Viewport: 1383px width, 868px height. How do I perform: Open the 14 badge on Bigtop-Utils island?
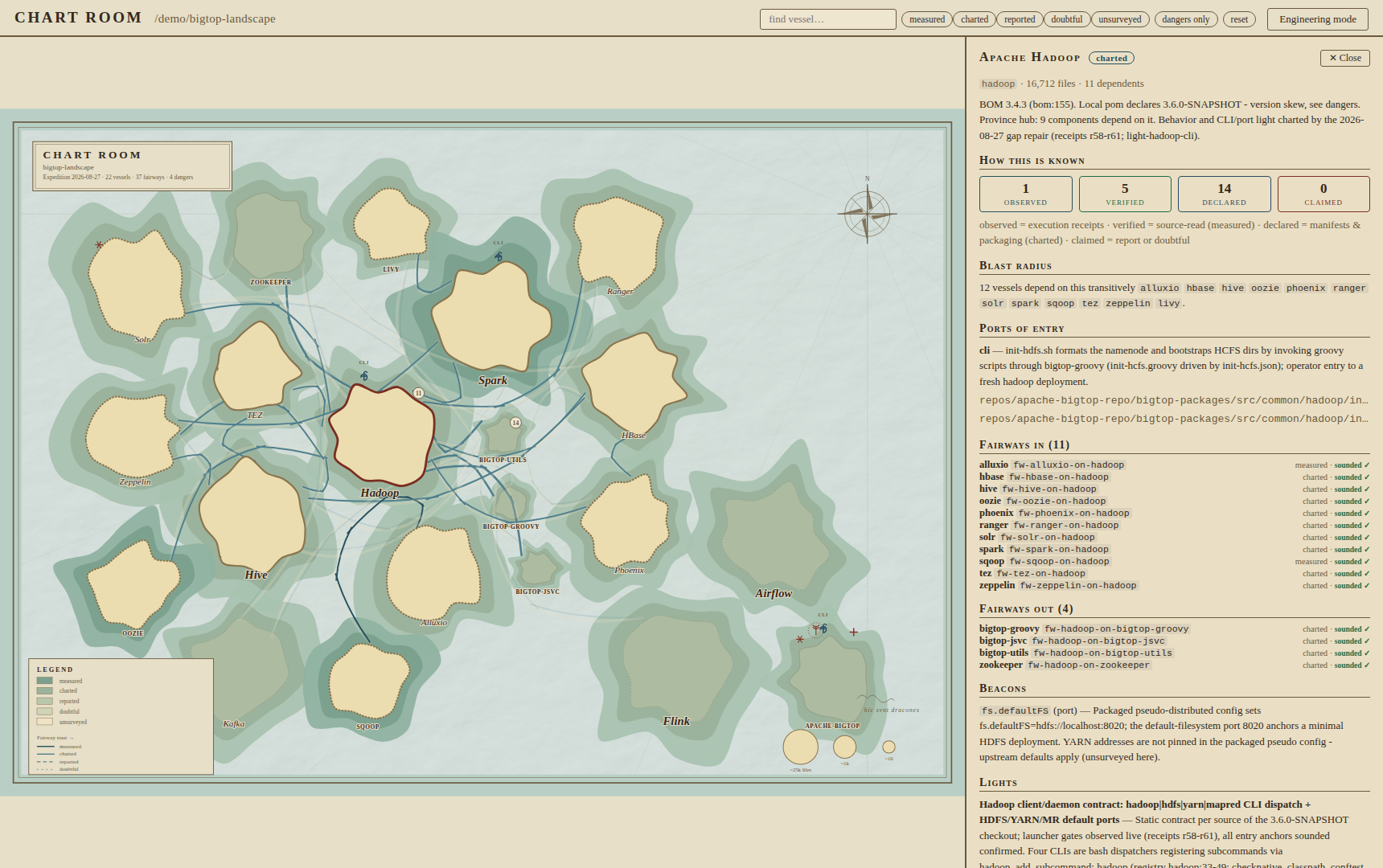click(516, 423)
